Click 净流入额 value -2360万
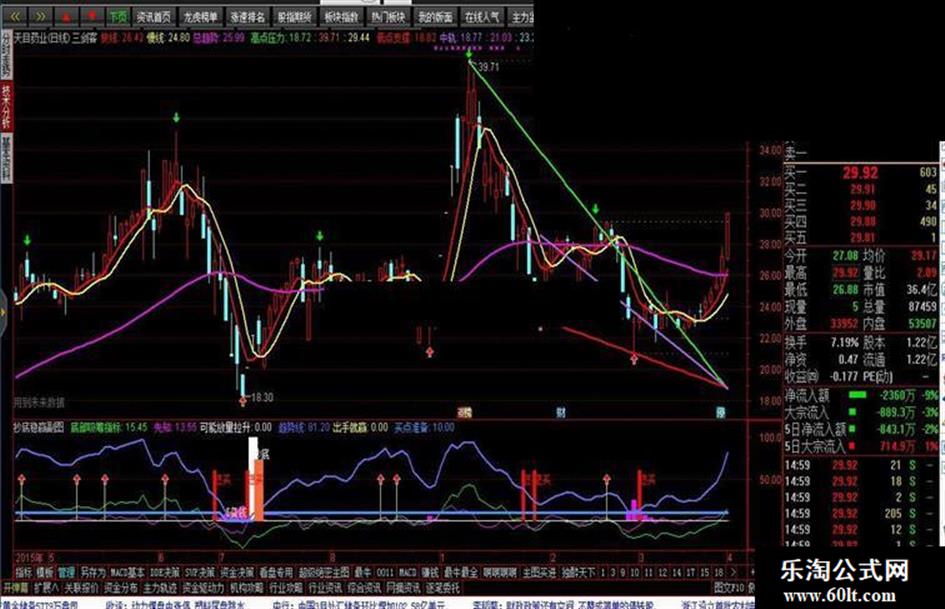This screenshot has width=945, height=609. pos(897,396)
